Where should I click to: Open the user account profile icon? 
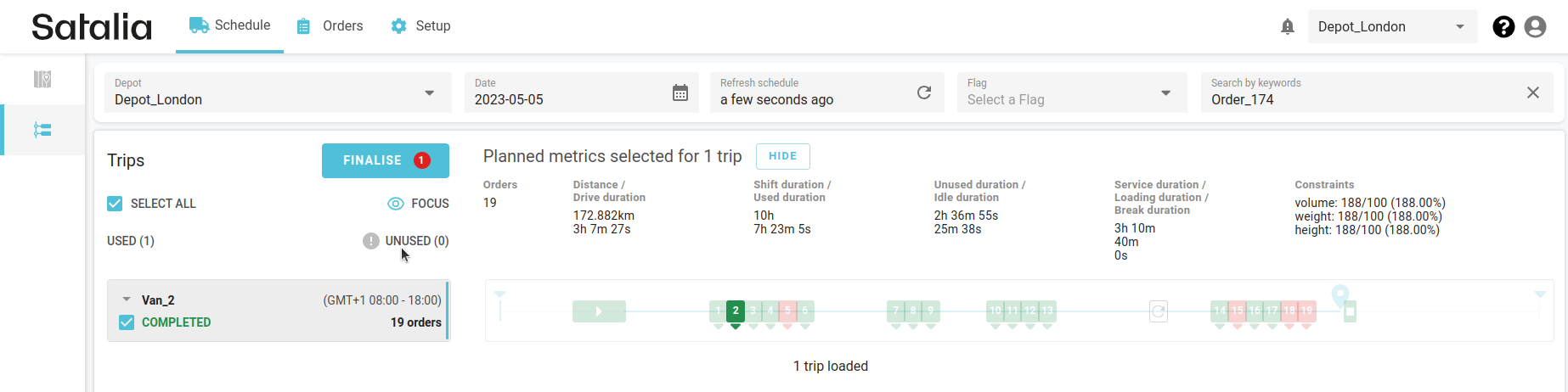1535,26
